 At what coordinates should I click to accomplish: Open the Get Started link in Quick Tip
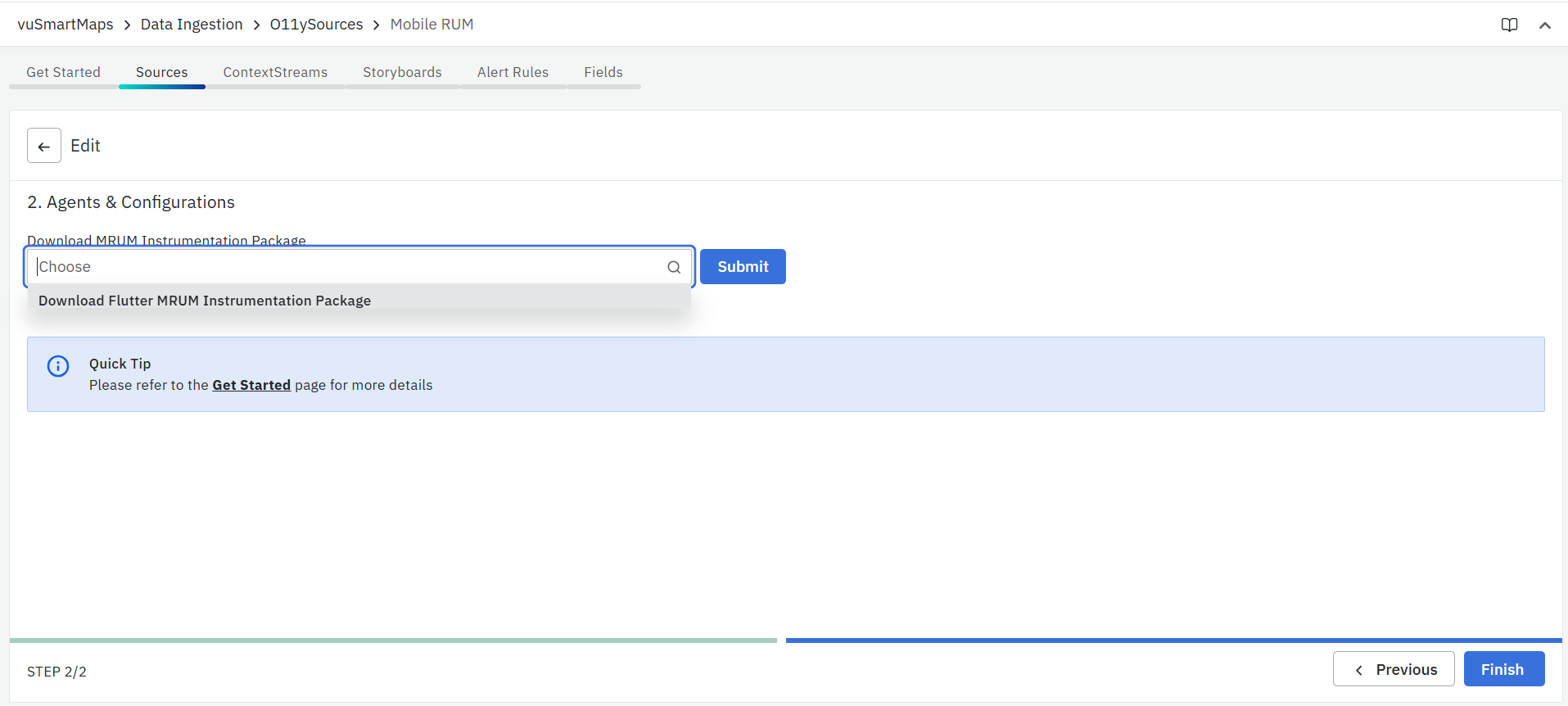coord(251,385)
